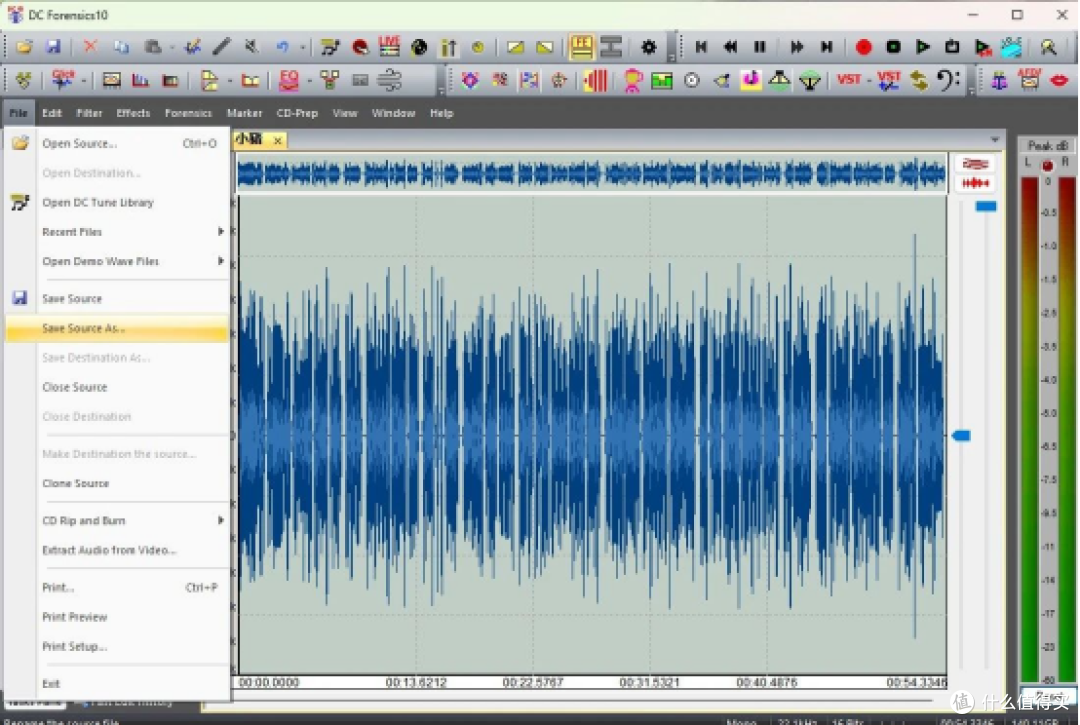Pause playback with the pause icon
1080x725 pixels.
(760, 47)
